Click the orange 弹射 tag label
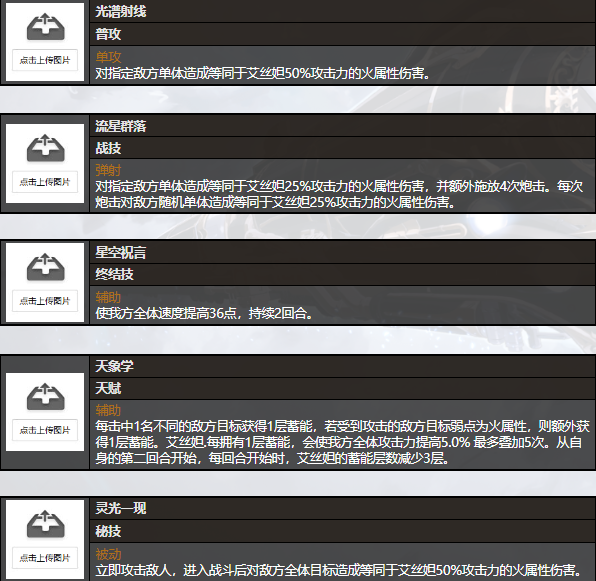This screenshot has height=581, width=596. [x=108, y=170]
